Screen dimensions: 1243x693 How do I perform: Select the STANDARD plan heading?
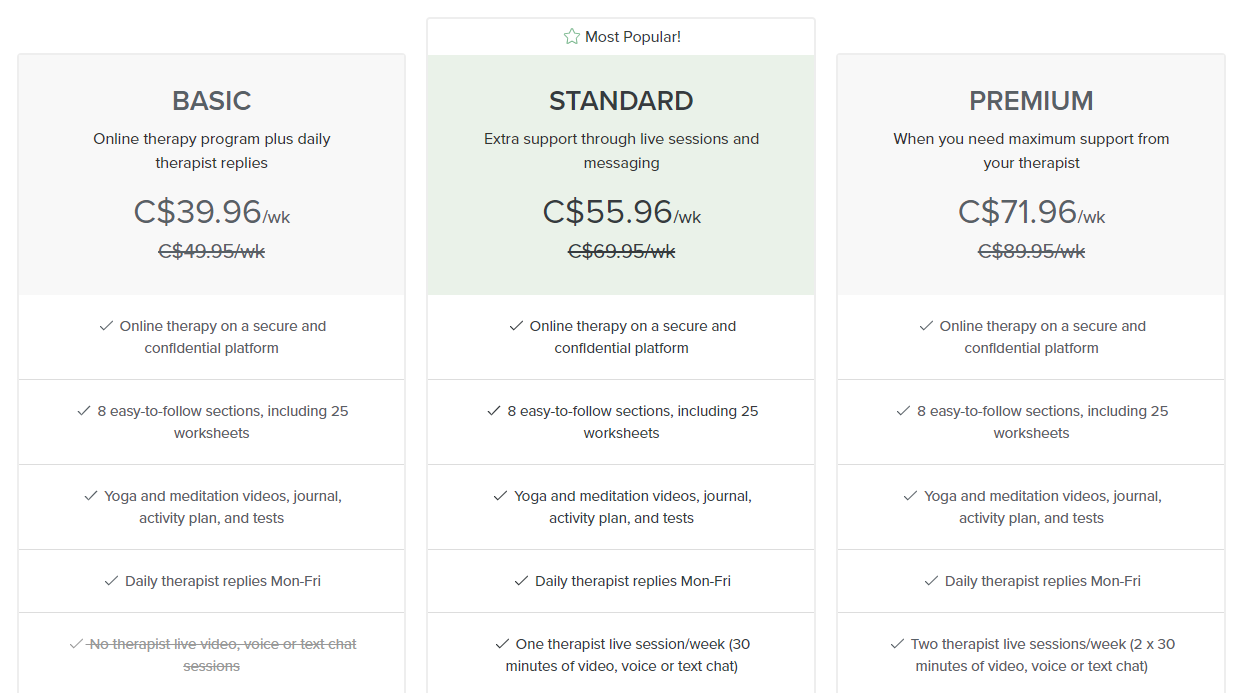621,101
